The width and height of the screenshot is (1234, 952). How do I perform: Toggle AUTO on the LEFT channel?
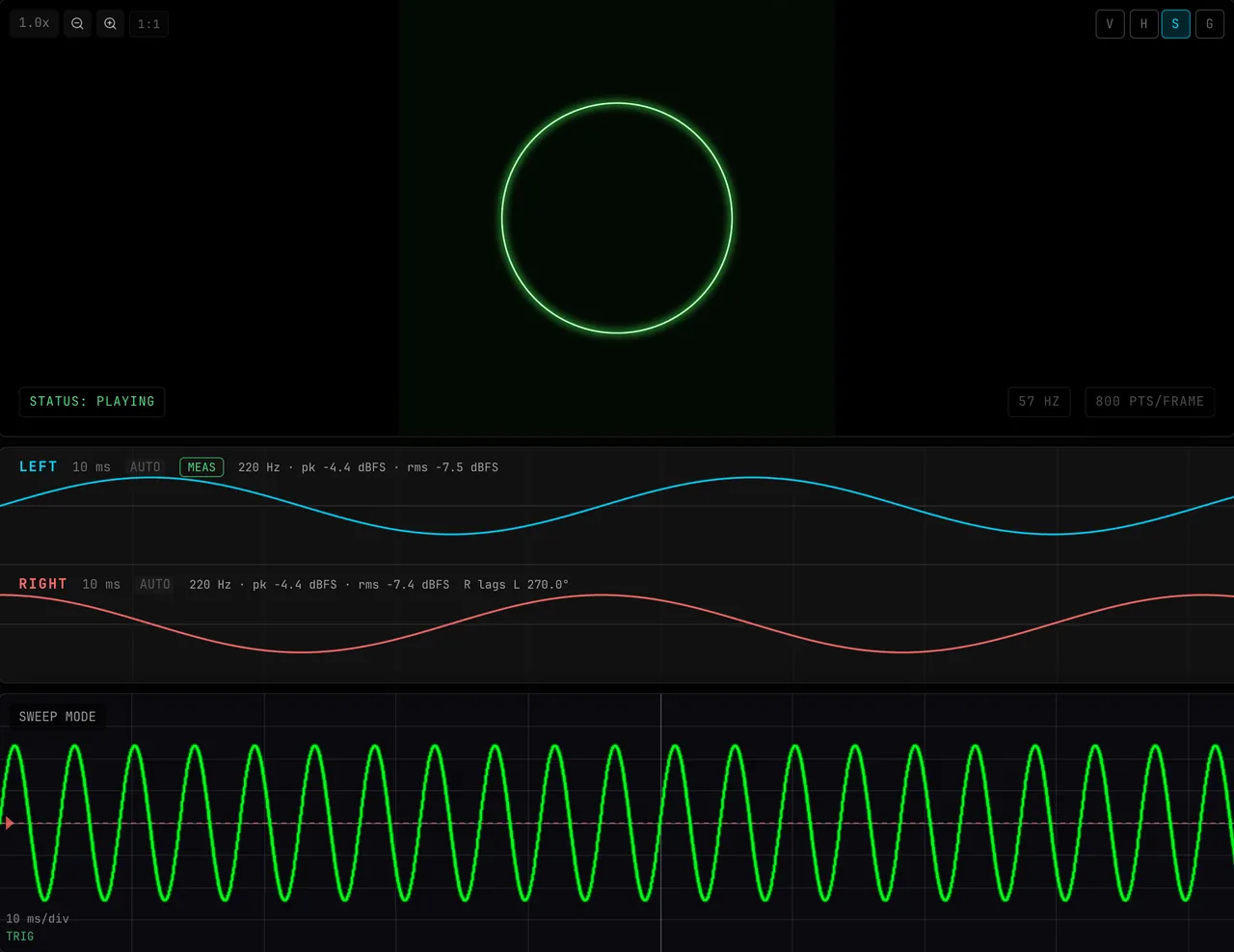tap(146, 467)
